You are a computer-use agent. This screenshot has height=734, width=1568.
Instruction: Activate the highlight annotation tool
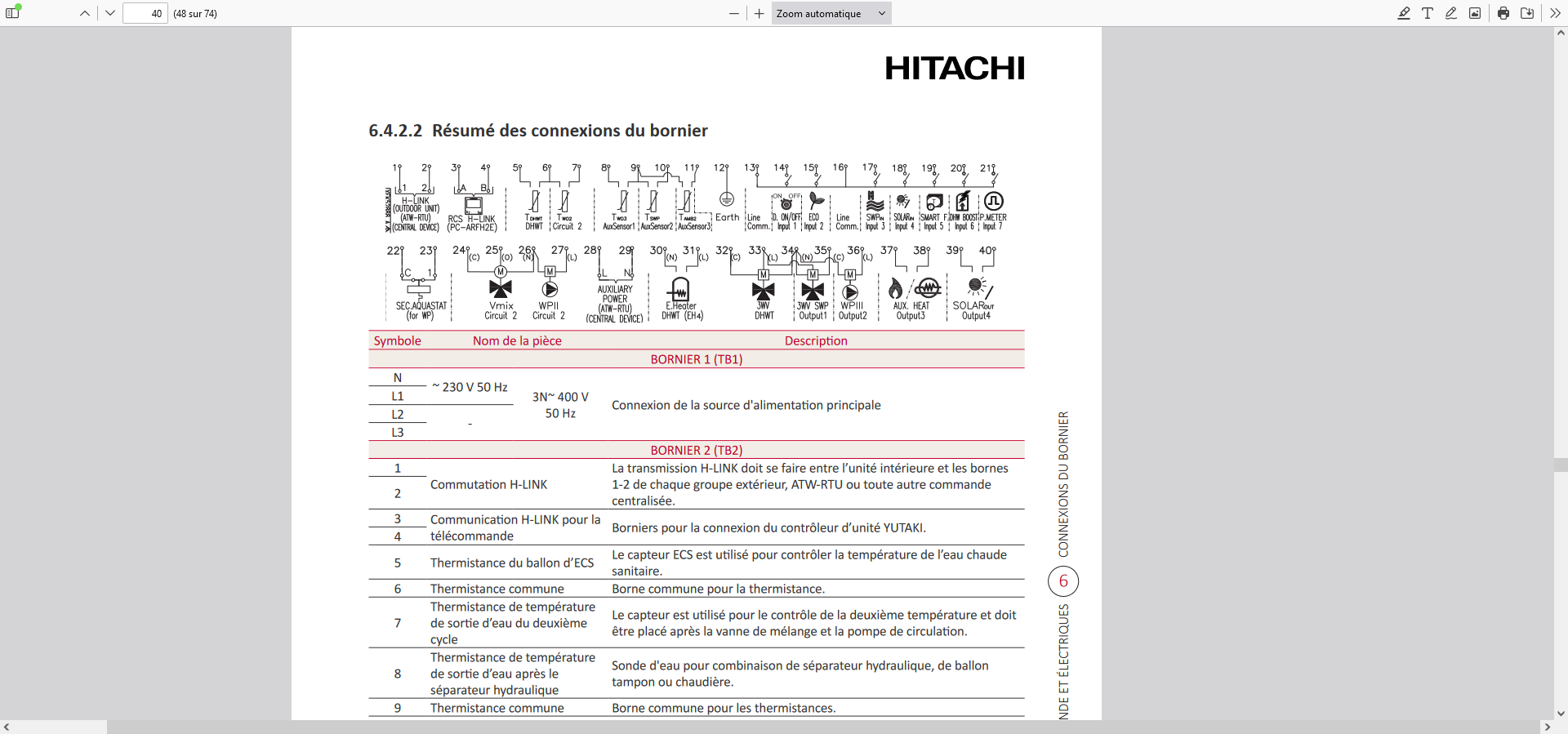[1403, 13]
